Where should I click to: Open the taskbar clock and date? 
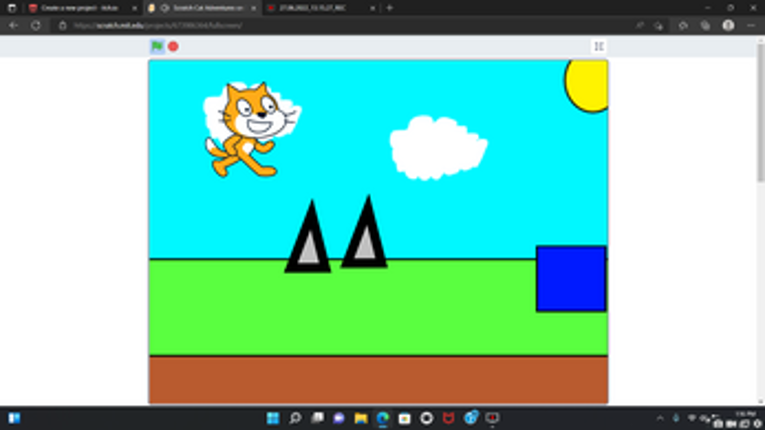pos(745,414)
